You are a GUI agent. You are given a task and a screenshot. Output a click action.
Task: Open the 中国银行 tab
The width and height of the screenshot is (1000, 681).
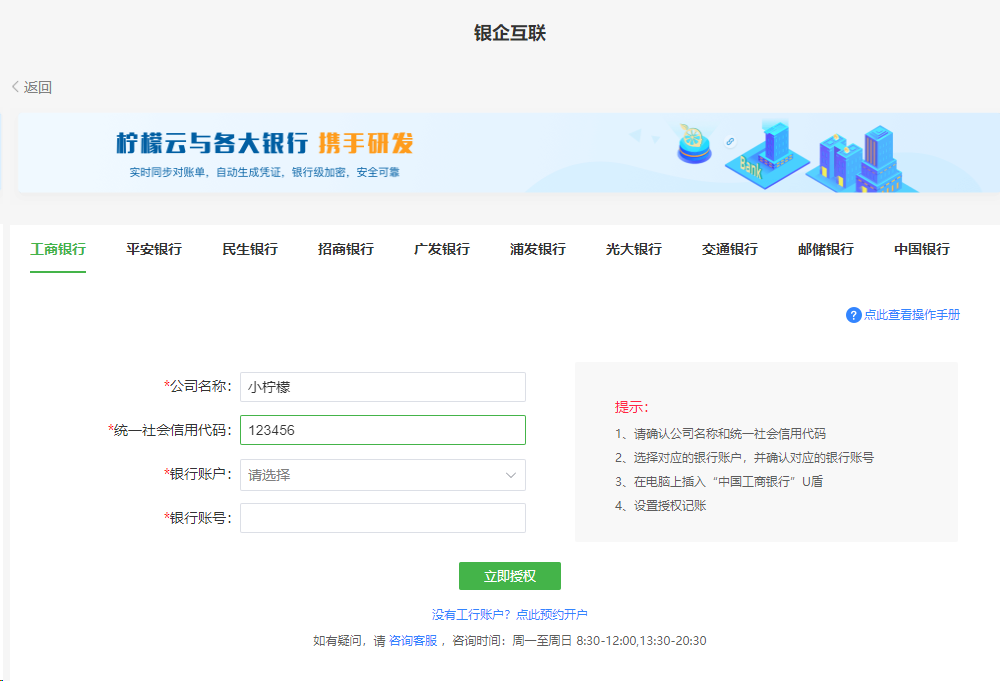point(922,249)
